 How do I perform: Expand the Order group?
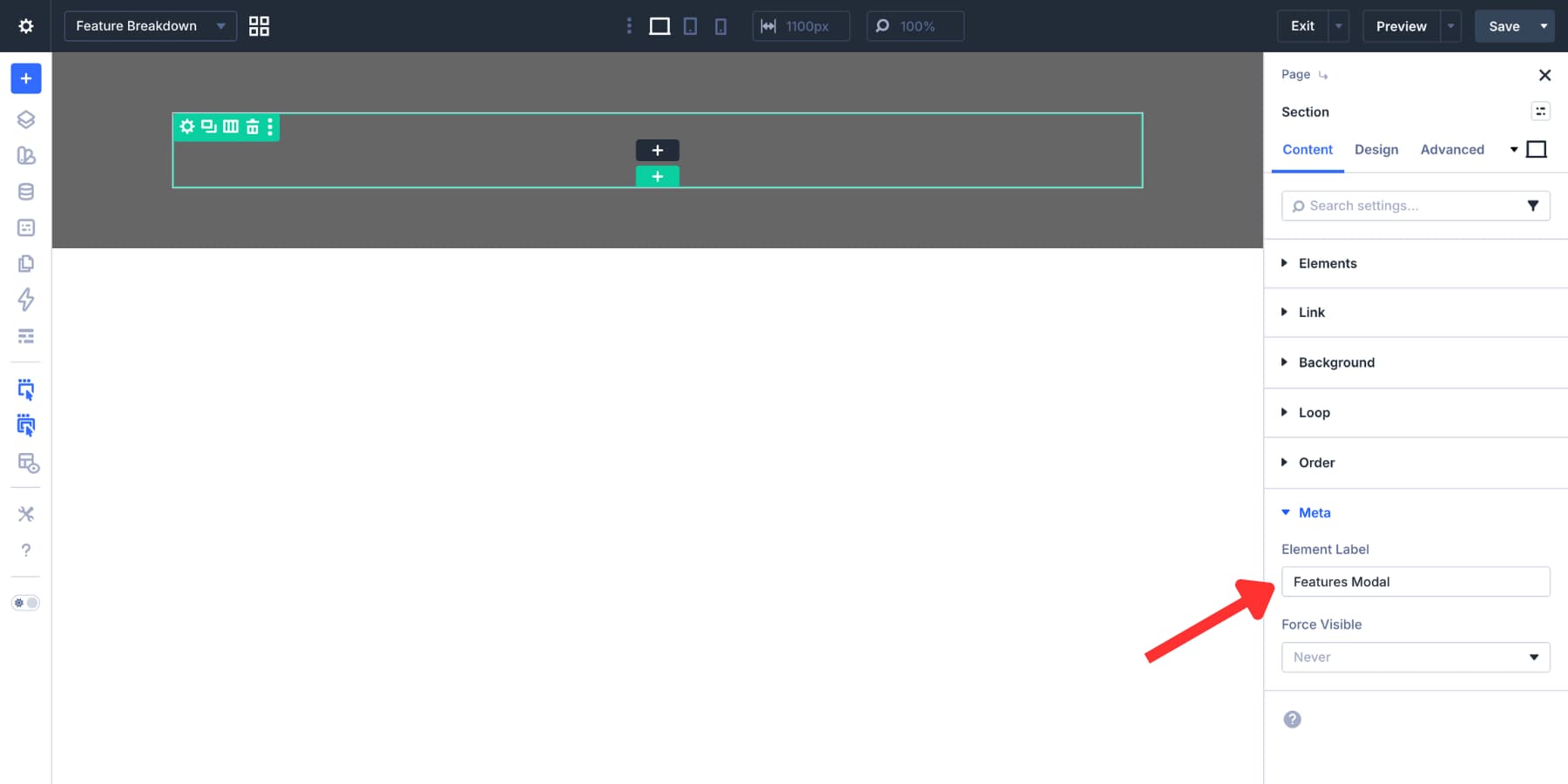click(x=1416, y=463)
